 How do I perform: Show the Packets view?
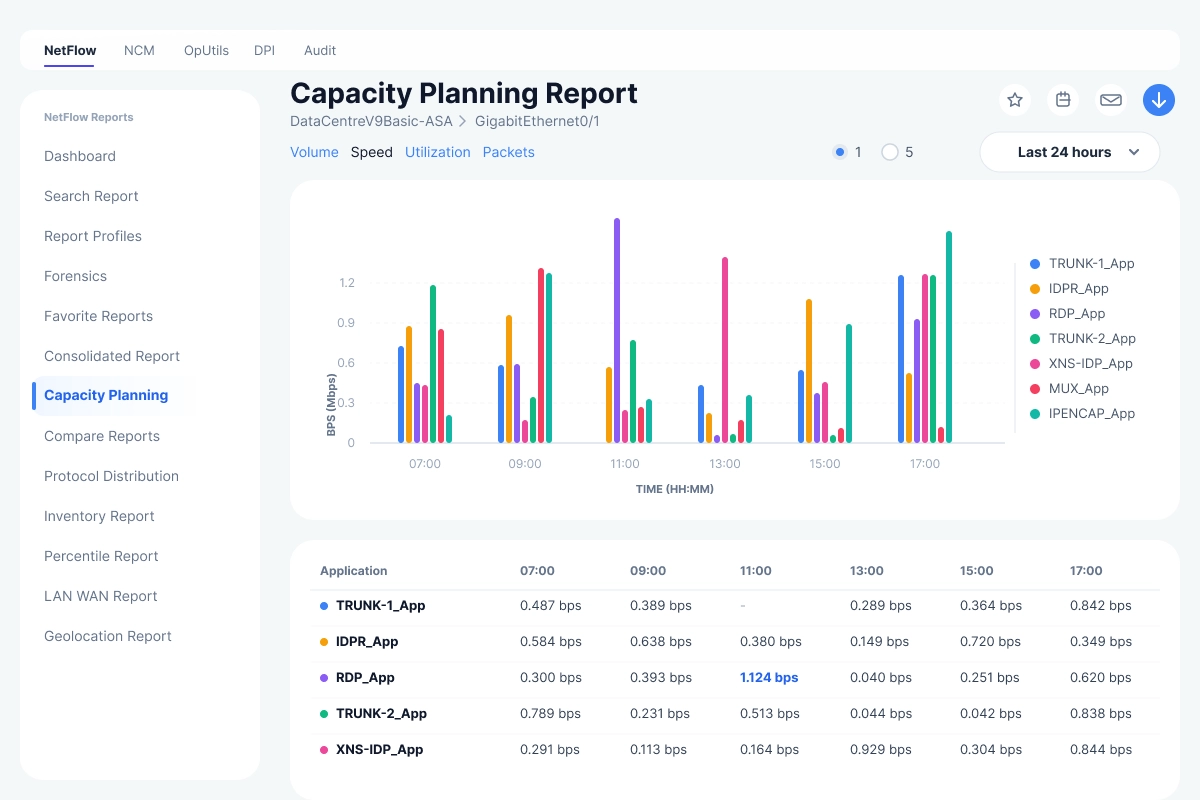point(509,152)
